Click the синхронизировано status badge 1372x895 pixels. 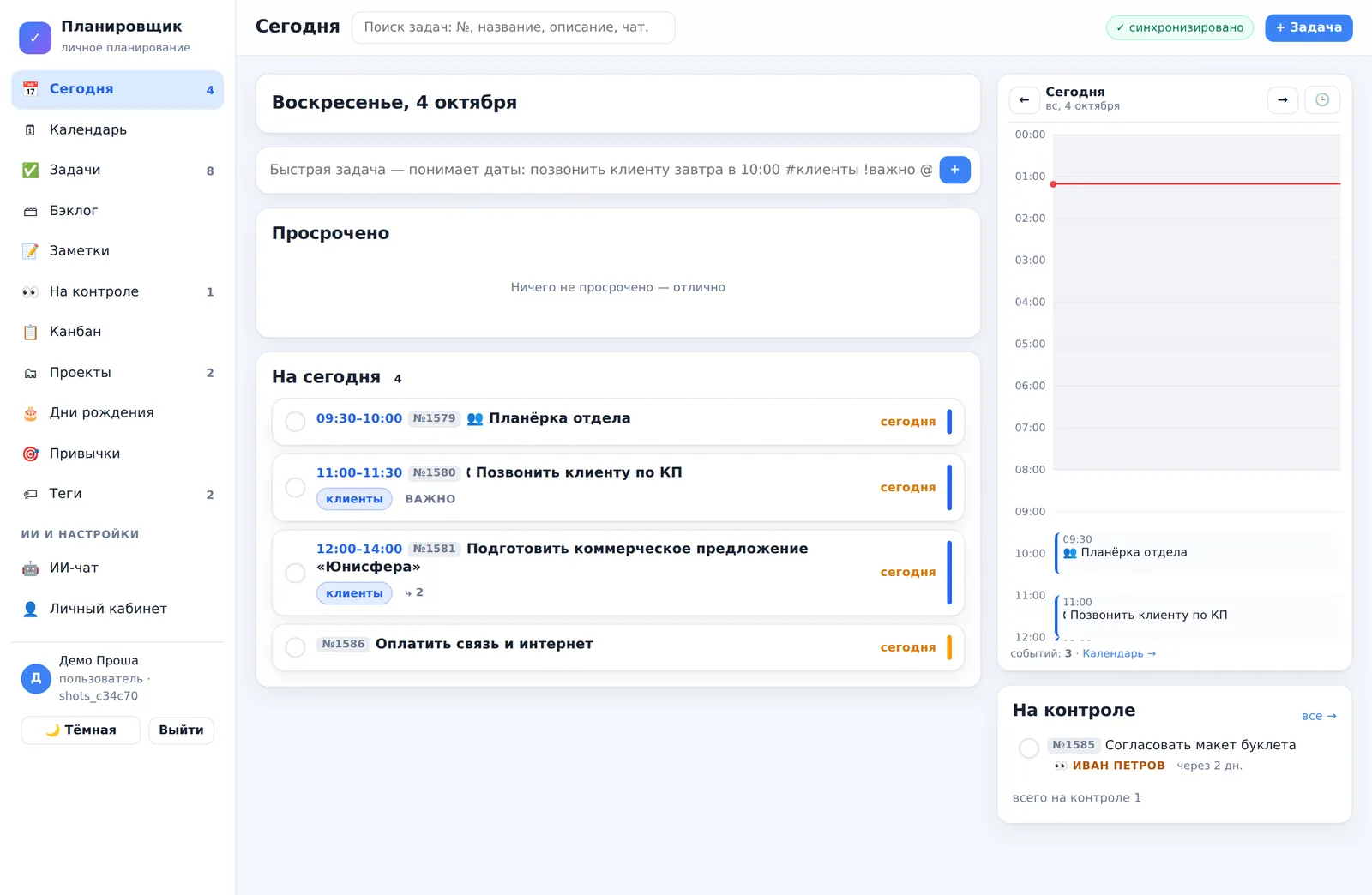point(1180,27)
